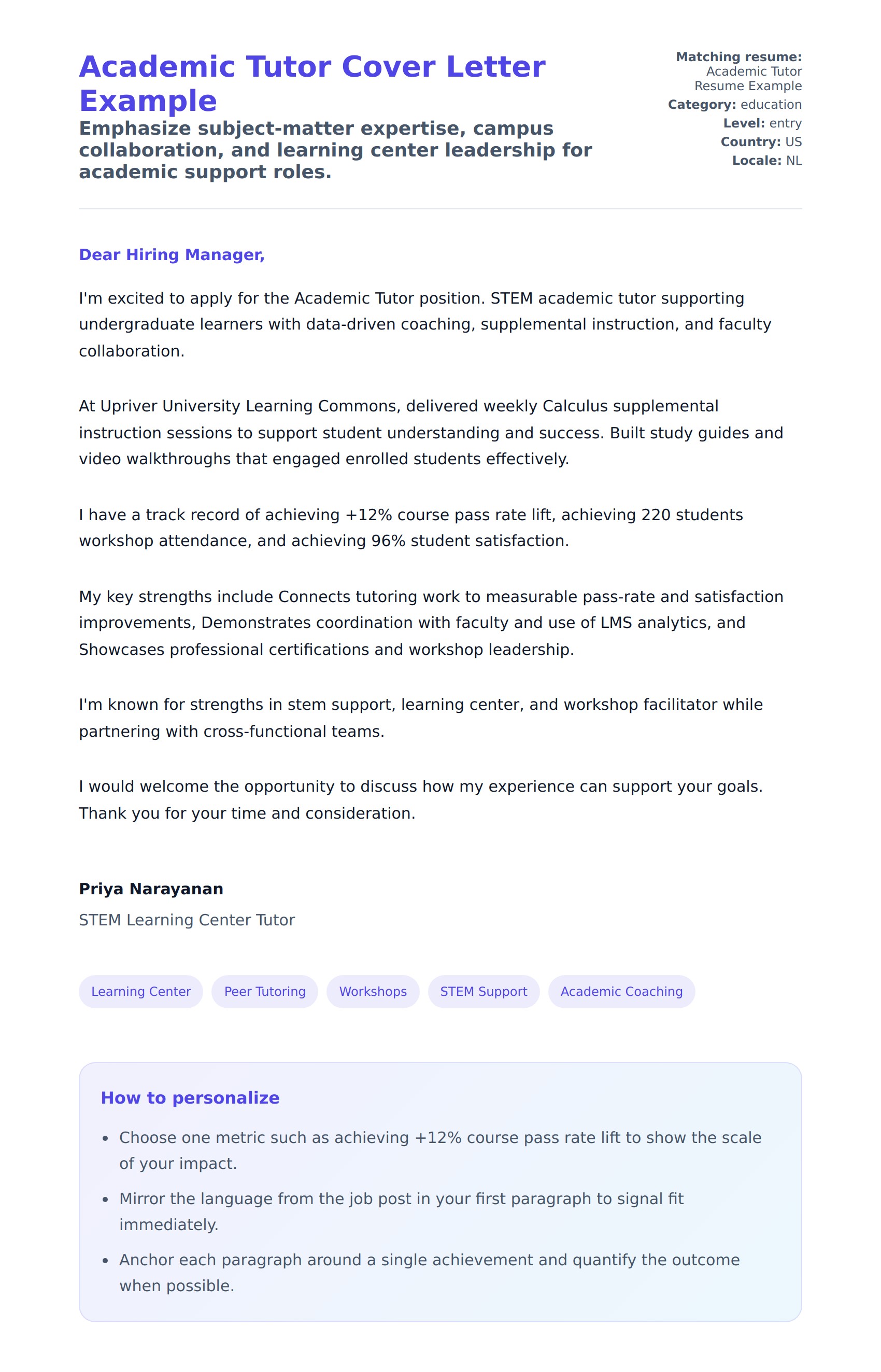This screenshot has width=881, height=1372.
Task: Click the STEM Support tag
Action: click(484, 991)
